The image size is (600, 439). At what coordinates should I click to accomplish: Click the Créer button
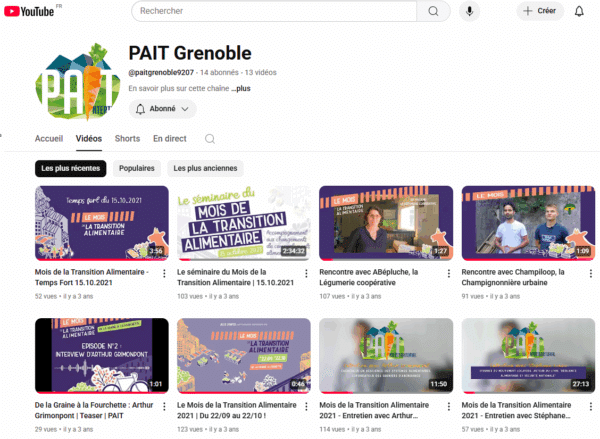(x=540, y=11)
